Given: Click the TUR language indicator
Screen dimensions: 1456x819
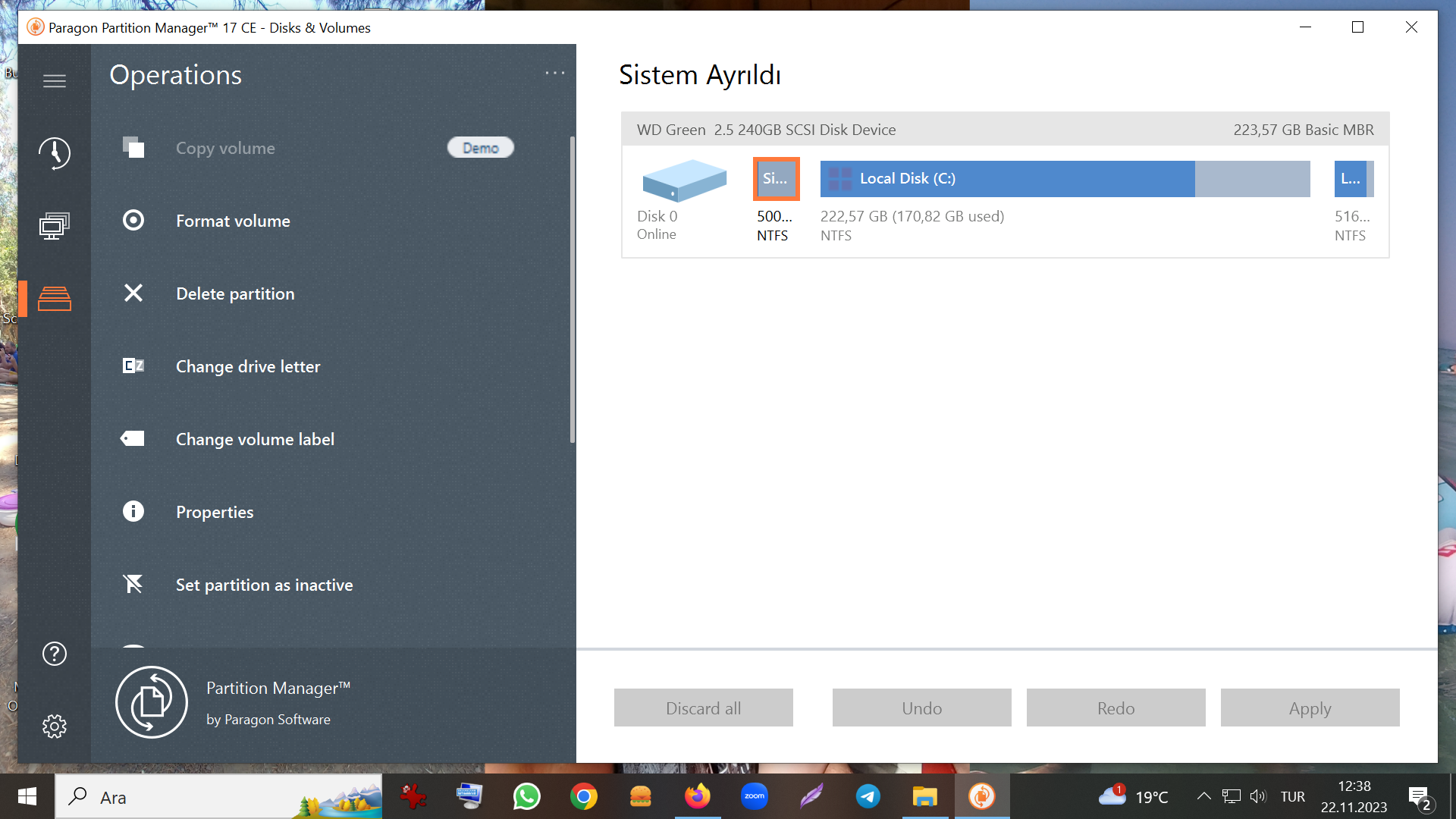Looking at the screenshot, I should coord(1293,796).
